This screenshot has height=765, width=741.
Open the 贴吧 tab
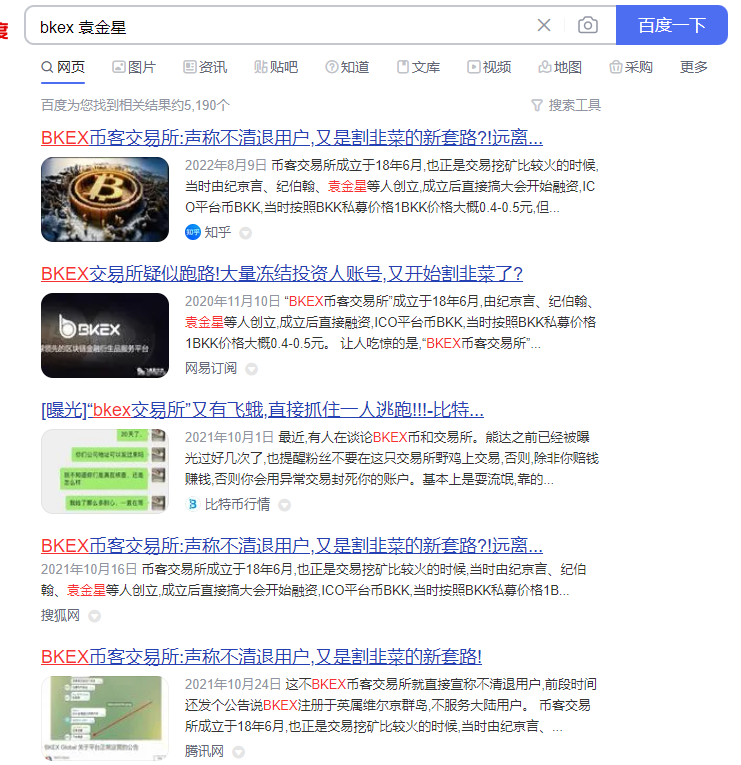[276, 67]
